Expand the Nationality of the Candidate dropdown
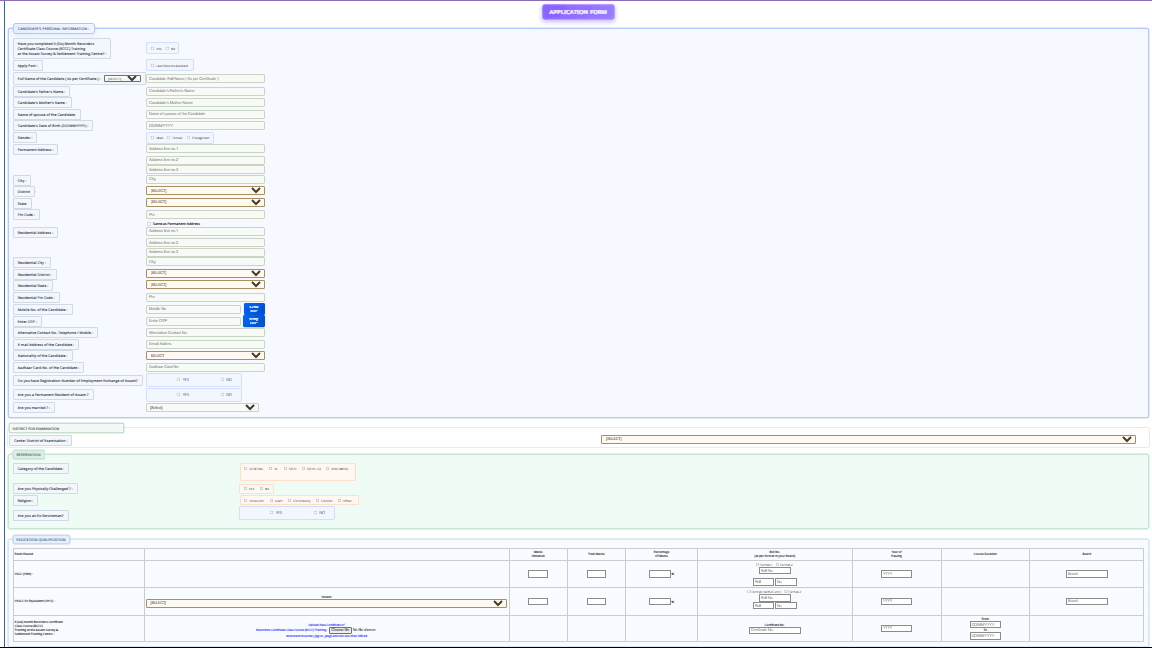This screenshot has height=648, width=1152. [x=205, y=355]
